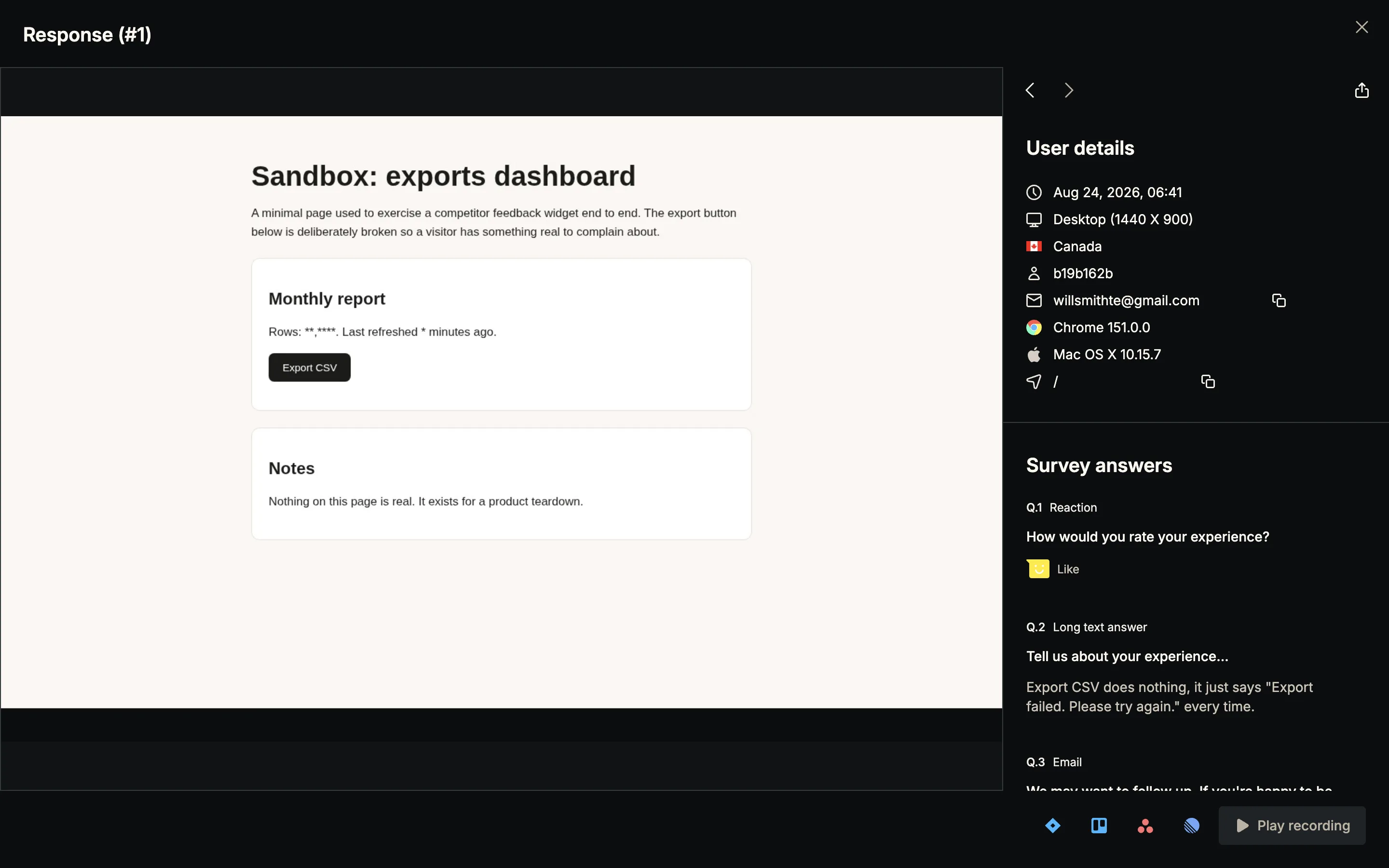
Task: Go to the previous response arrow
Action: (x=1030, y=90)
